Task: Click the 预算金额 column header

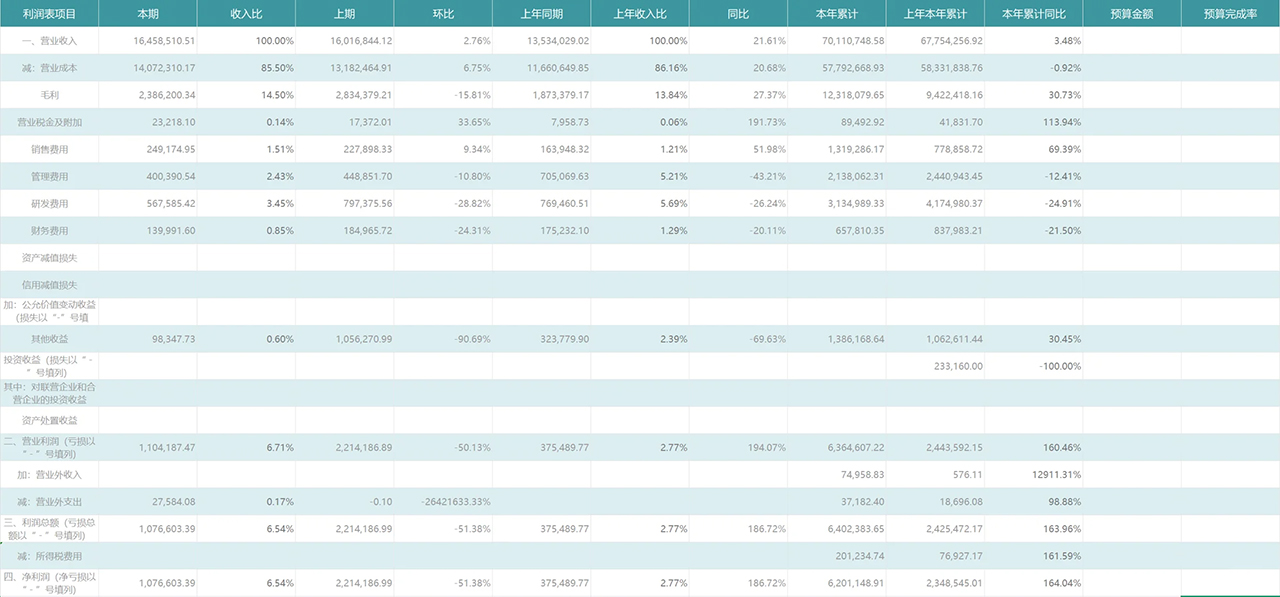Action: [1131, 15]
